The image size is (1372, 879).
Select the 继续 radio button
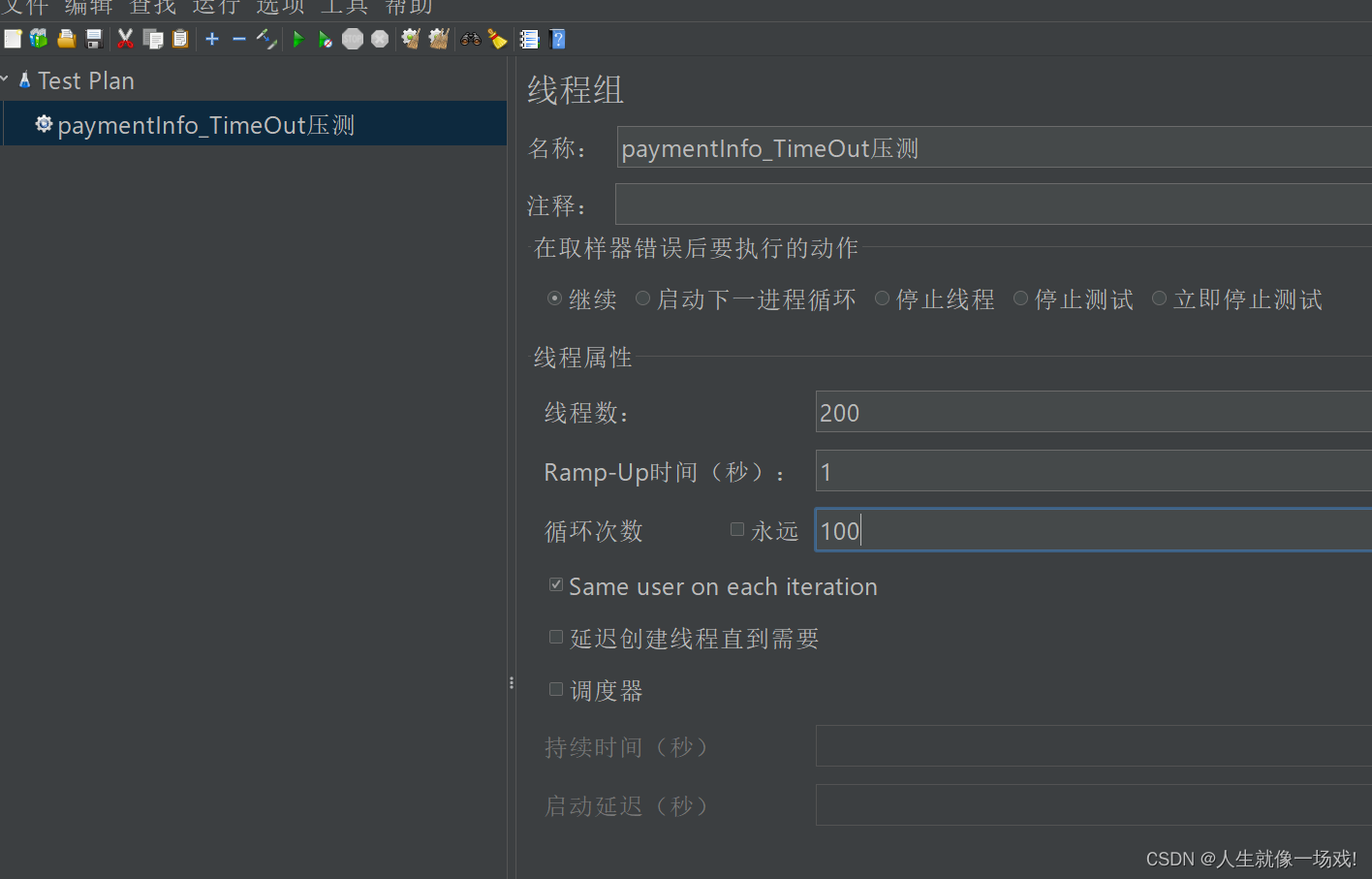[x=554, y=298]
